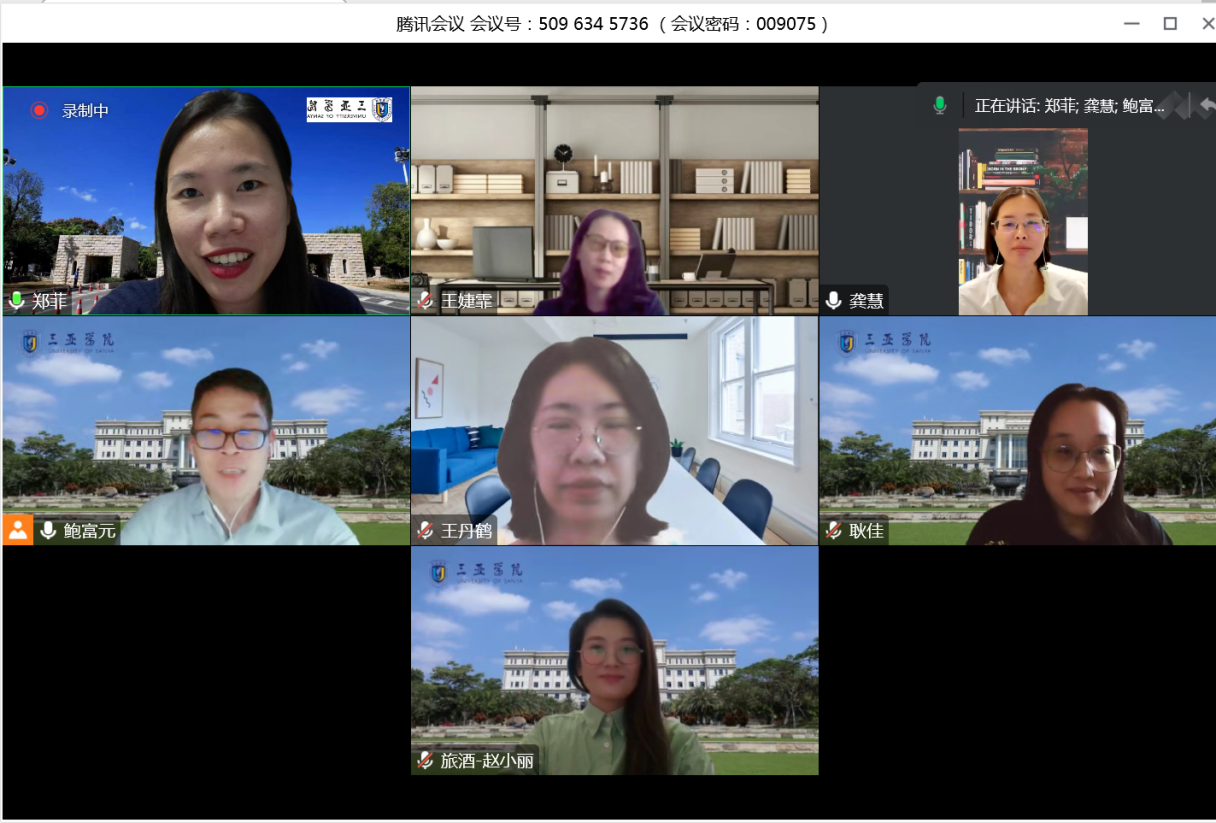Click the green microphone icon beside 郑菲
This screenshot has width=1216, height=823.
point(17,301)
